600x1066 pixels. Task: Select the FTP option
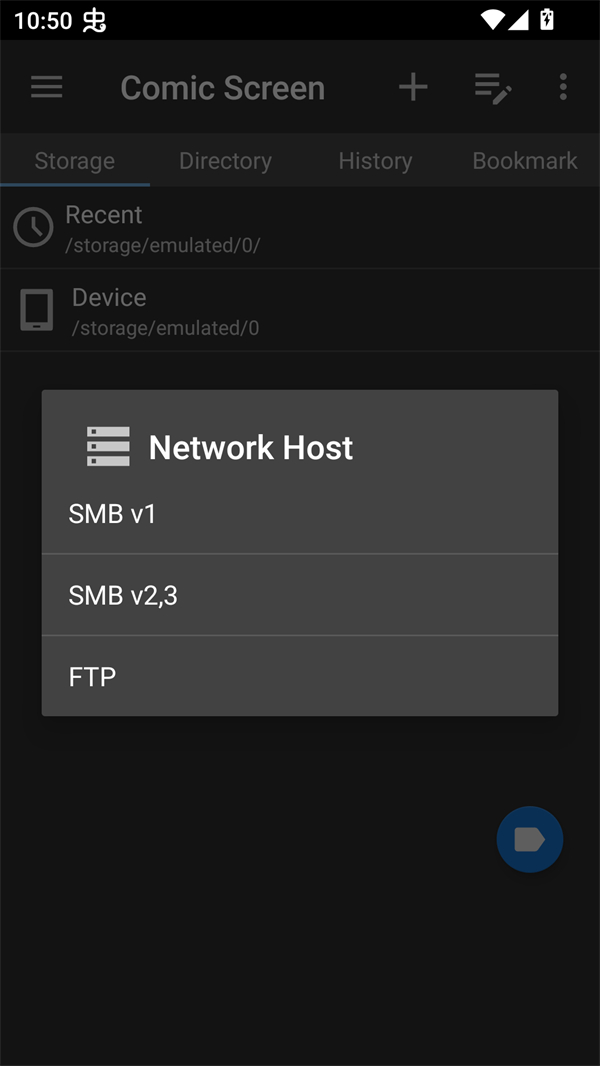300,677
